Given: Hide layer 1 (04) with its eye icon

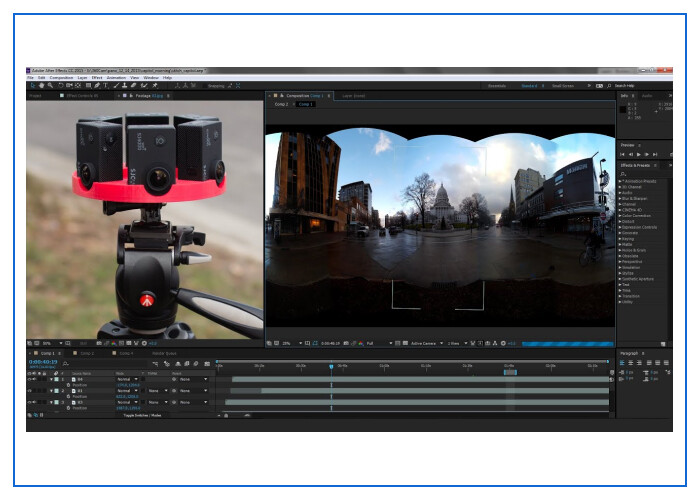Looking at the screenshot, I should click(x=29, y=379).
